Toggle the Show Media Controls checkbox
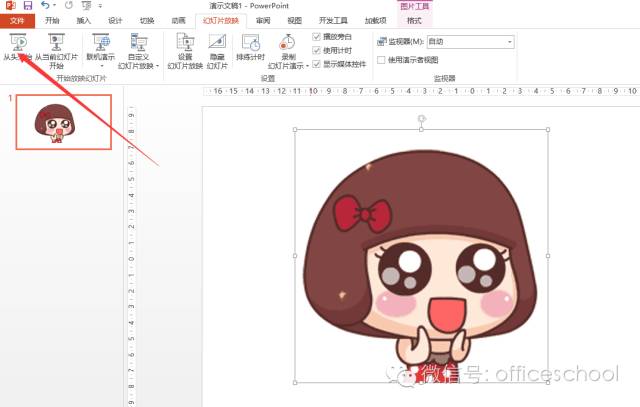 (x=316, y=64)
